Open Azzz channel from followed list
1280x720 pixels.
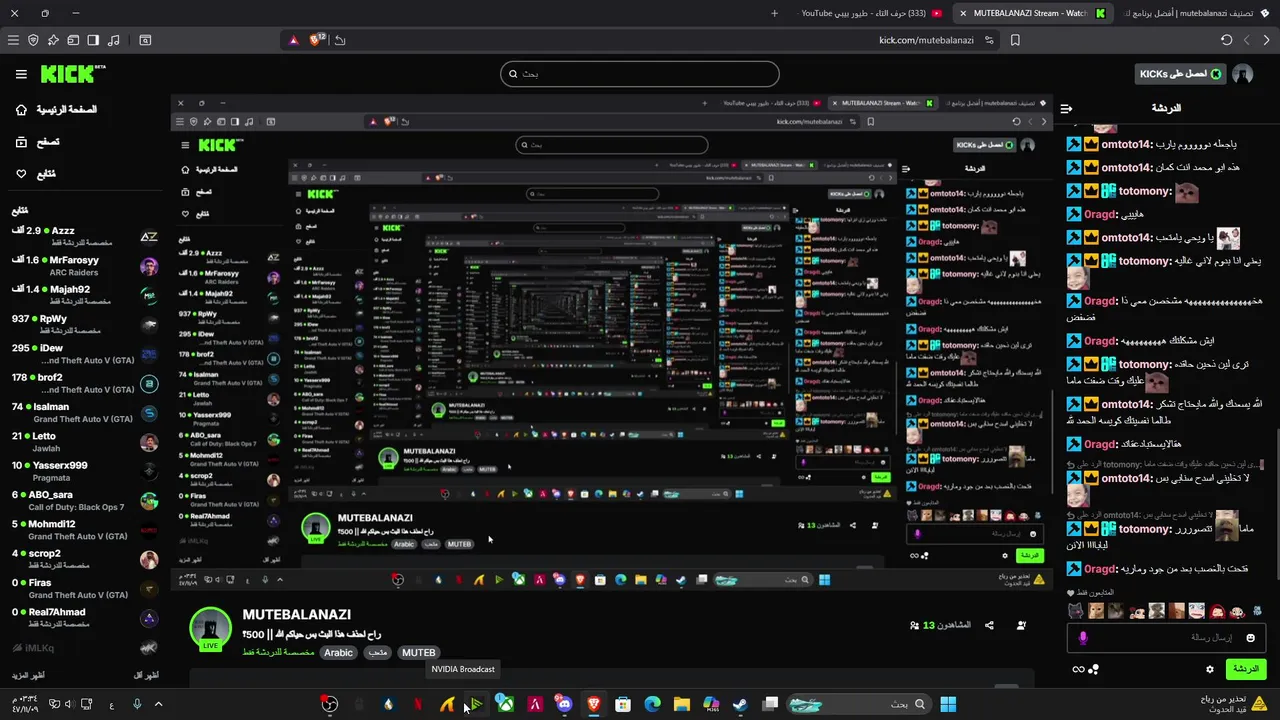(85, 237)
